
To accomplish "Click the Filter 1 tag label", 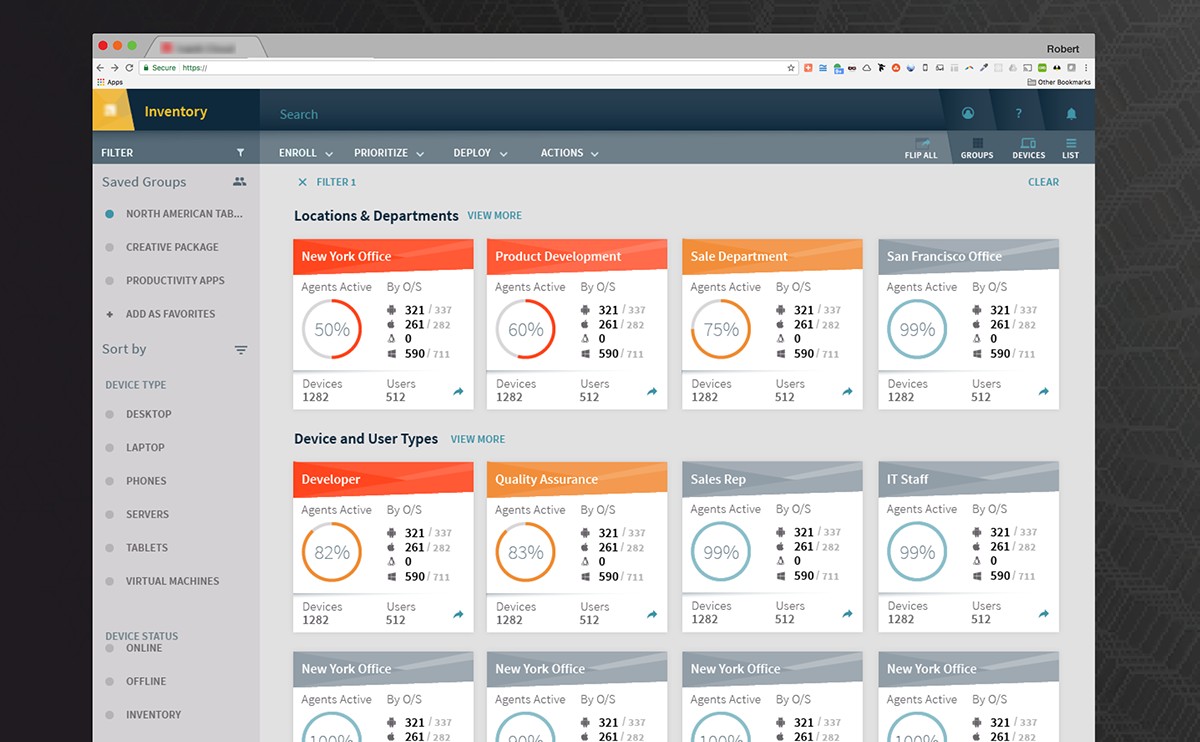I will (x=336, y=182).
